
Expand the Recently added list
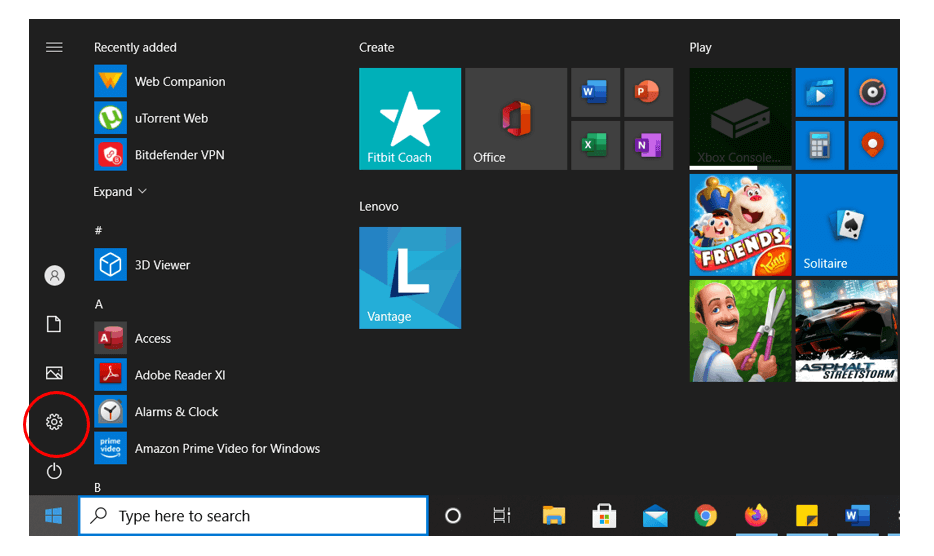(120, 192)
